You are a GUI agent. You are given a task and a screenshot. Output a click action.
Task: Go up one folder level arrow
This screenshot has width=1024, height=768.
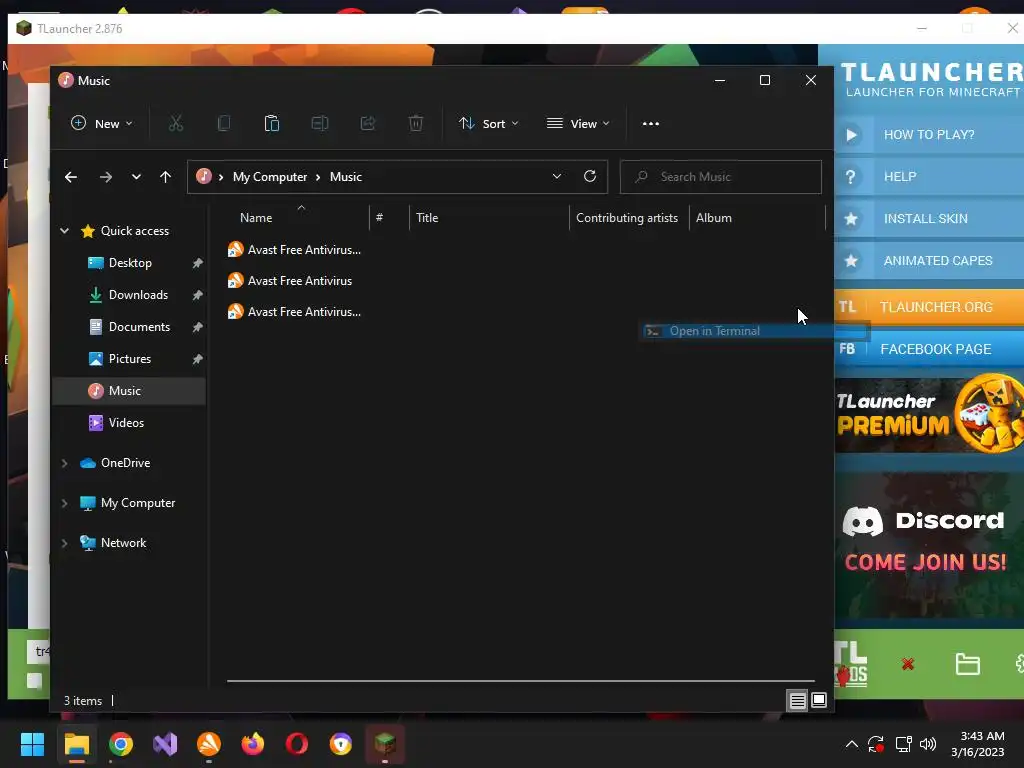[165, 177]
